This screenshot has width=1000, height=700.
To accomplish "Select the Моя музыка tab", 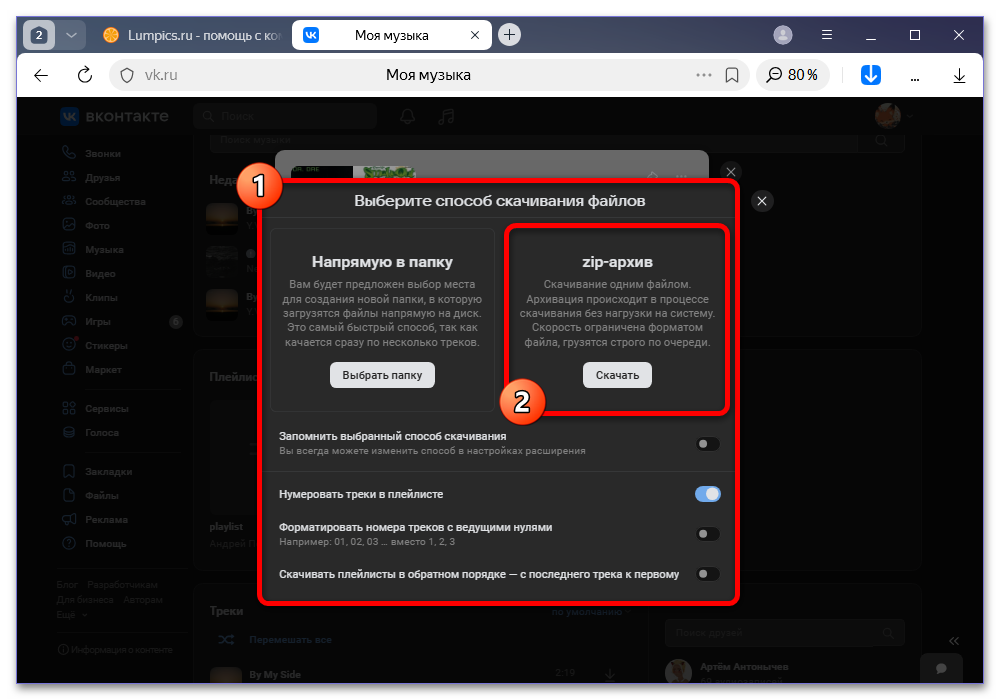I will click(x=391, y=35).
